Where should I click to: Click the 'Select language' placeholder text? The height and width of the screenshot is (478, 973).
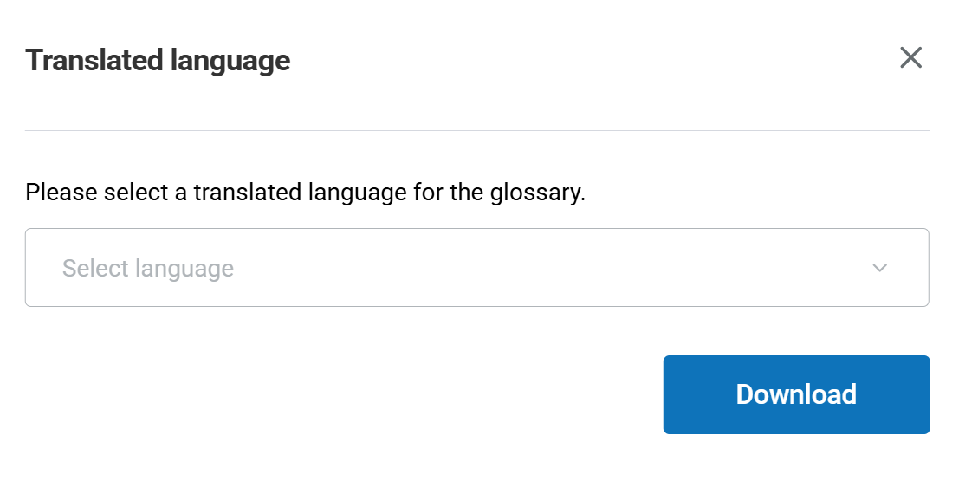148,268
